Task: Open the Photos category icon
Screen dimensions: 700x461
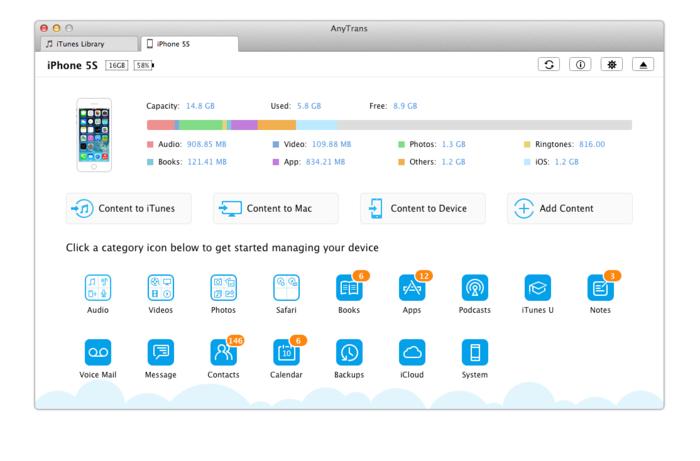Action: point(224,288)
